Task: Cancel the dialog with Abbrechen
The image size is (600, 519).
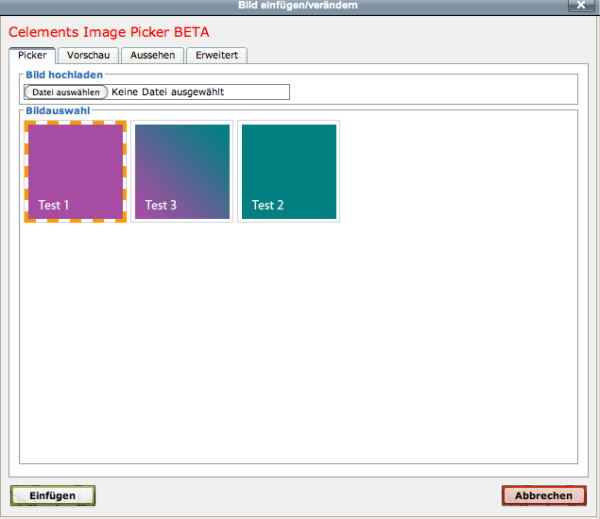Action: coord(543,495)
